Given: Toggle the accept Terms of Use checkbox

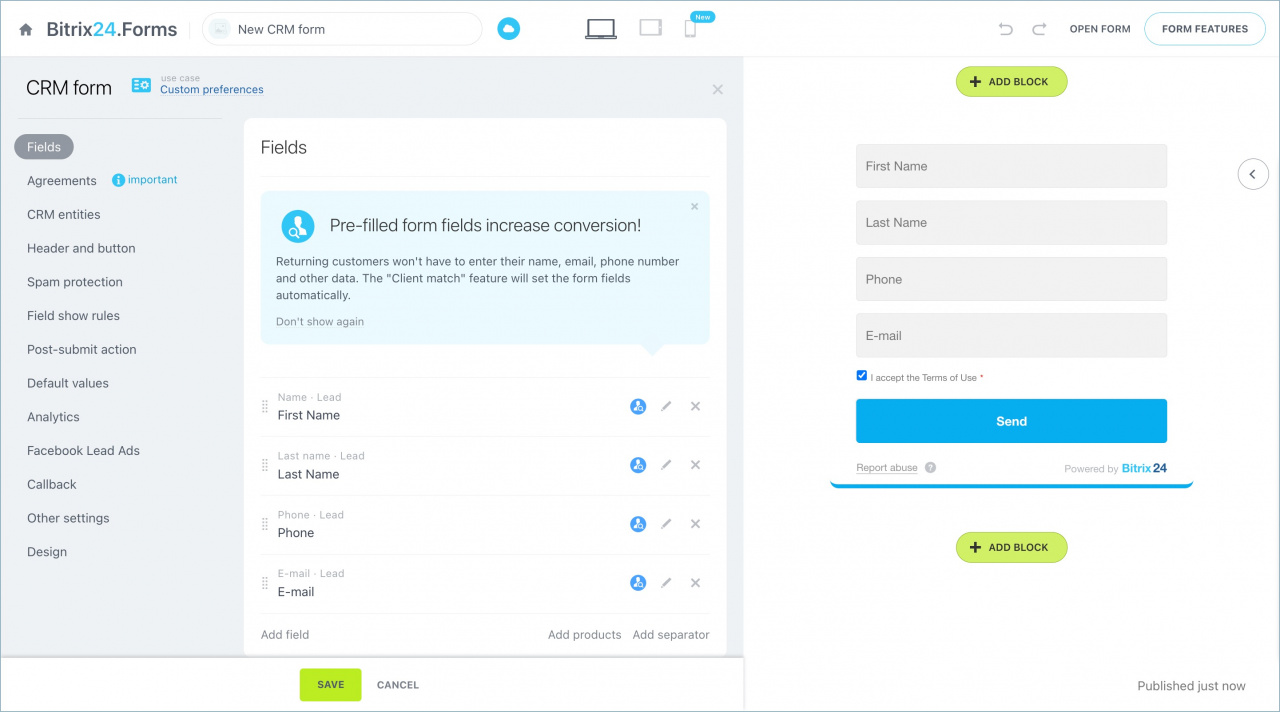Looking at the screenshot, I should pos(862,376).
